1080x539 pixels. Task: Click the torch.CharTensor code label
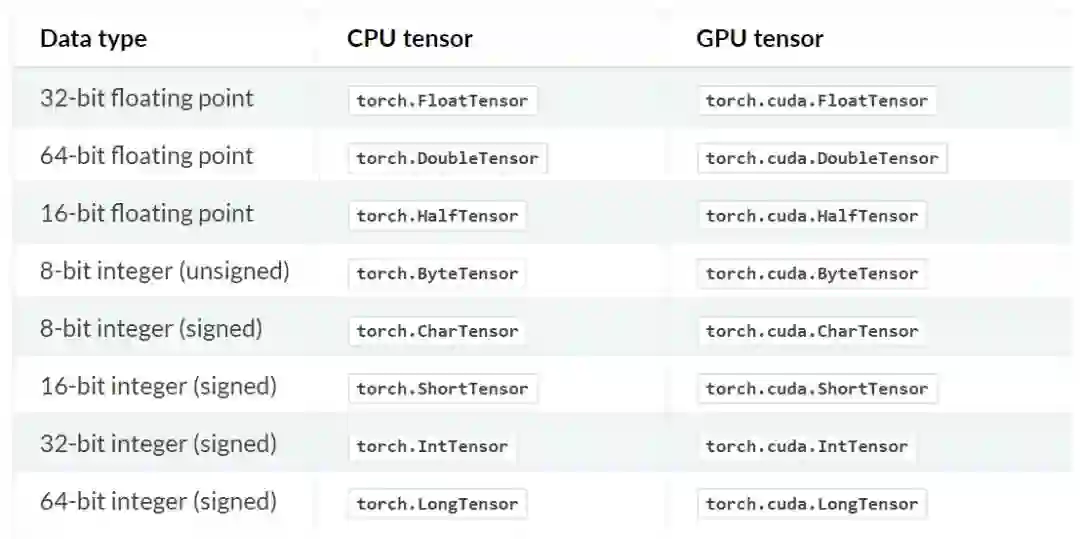pyautogui.click(x=437, y=331)
